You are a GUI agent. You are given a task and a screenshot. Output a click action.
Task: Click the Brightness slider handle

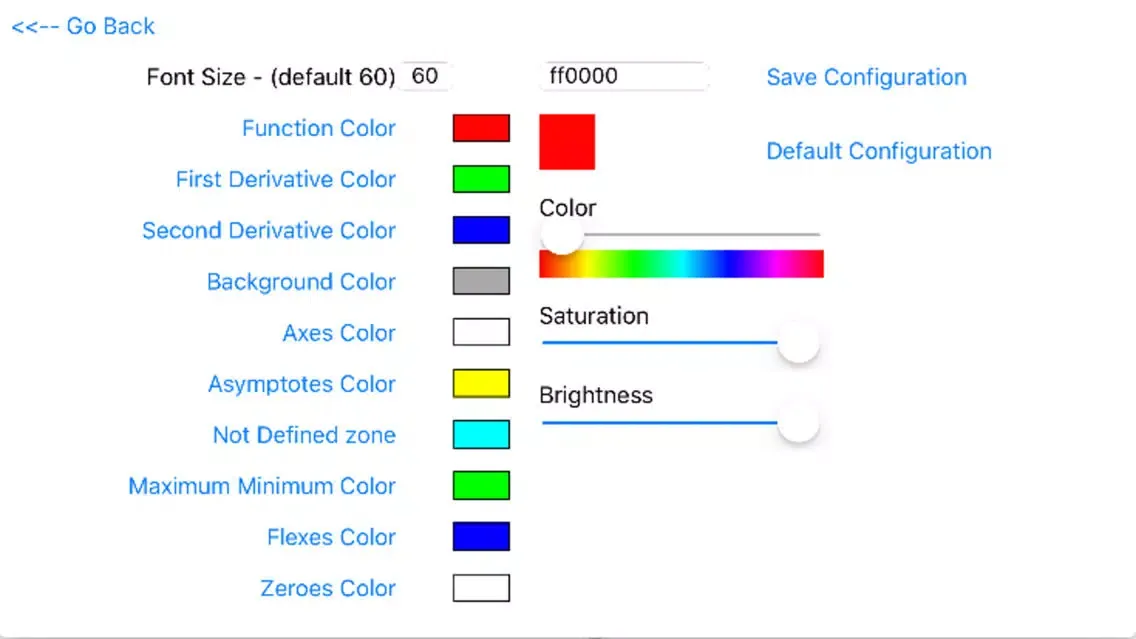coord(798,423)
